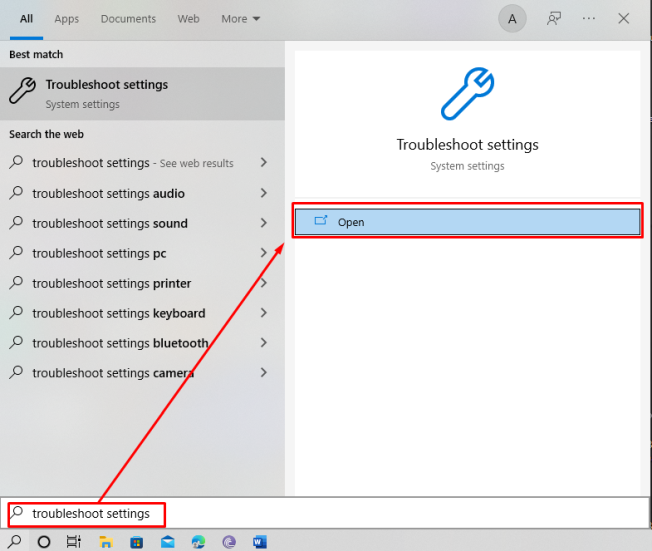
Task: Switch to the Web tab
Action: [x=188, y=19]
